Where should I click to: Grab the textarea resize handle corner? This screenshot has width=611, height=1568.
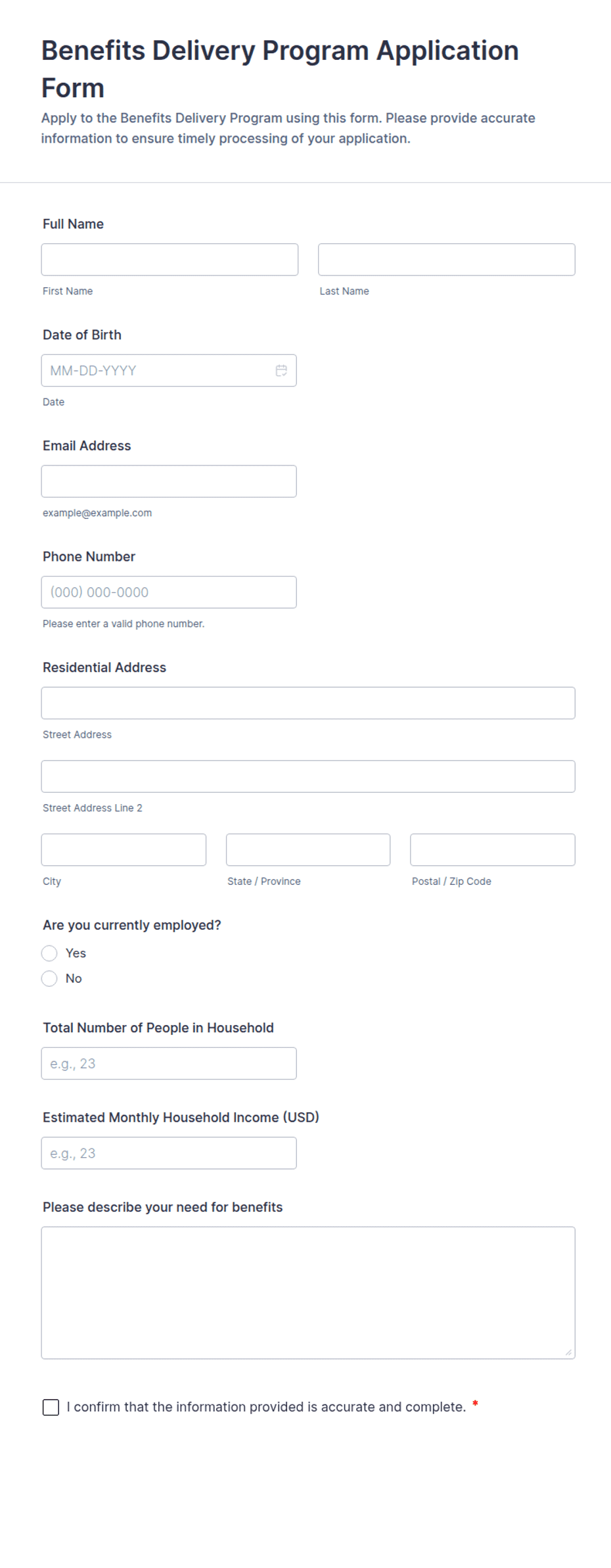(568, 1352)
